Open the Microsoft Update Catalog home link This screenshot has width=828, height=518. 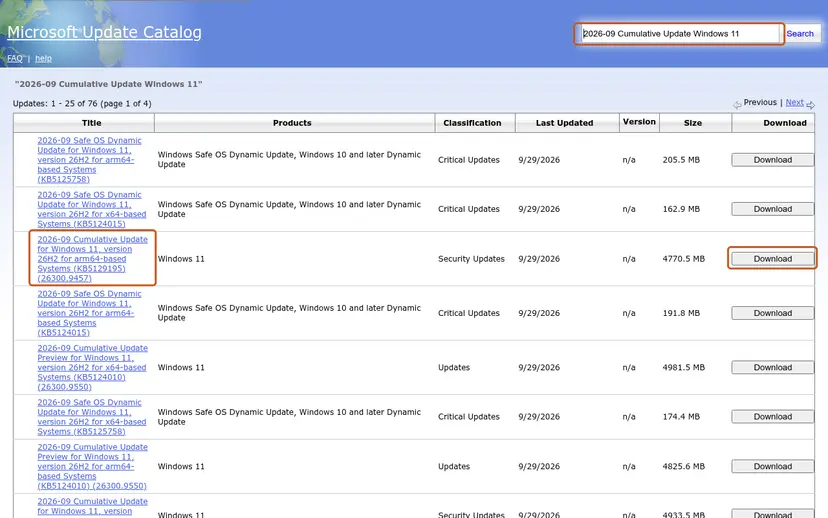coord(104,32)
